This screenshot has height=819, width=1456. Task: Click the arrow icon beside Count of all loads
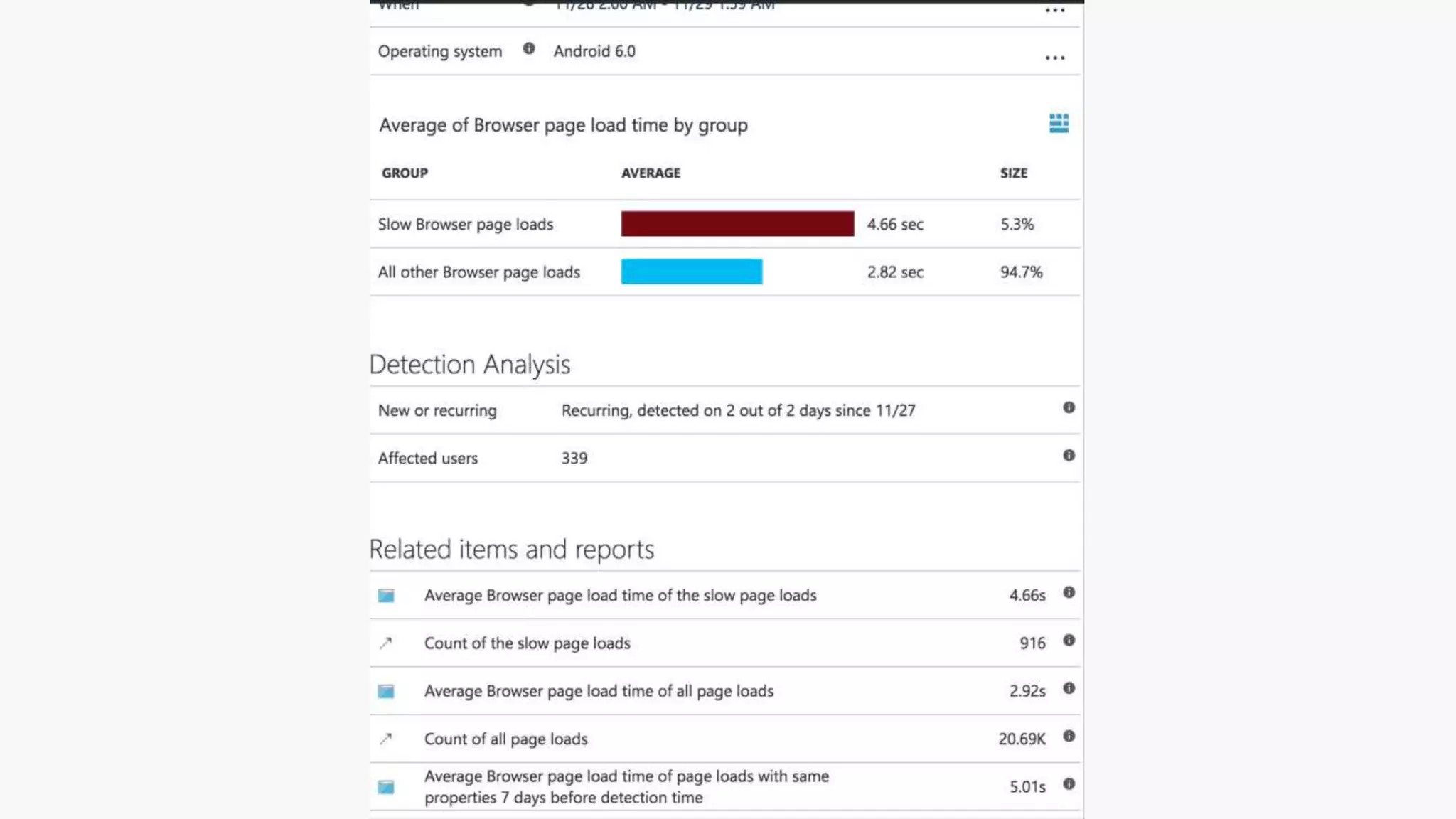[386, 739]
